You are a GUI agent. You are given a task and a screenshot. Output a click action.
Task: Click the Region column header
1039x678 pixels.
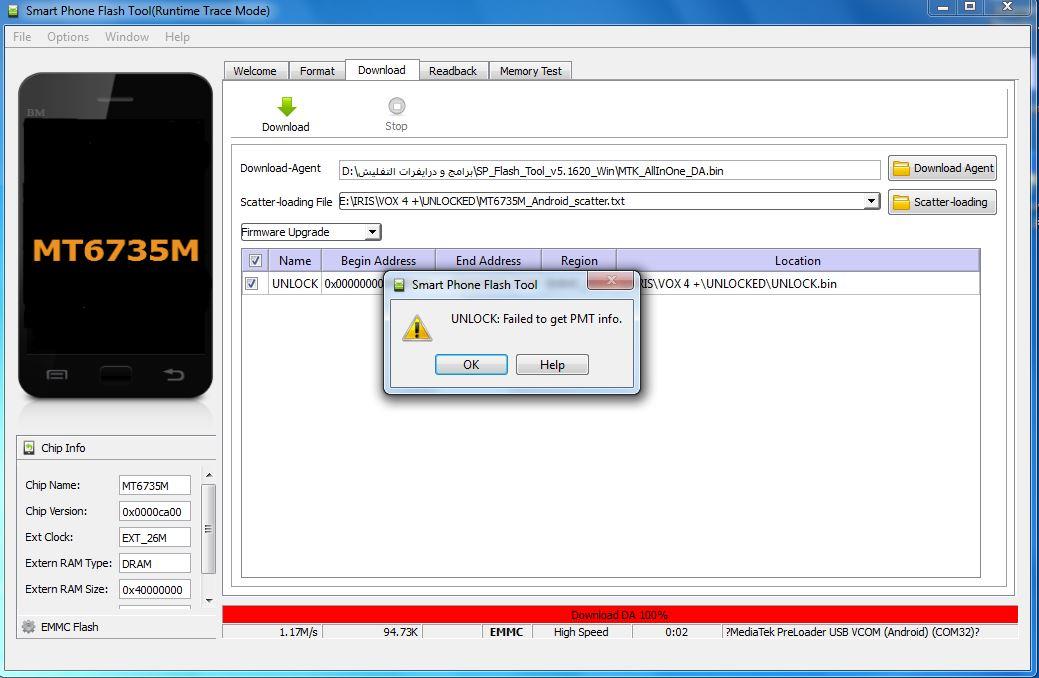tap(579, 260)
